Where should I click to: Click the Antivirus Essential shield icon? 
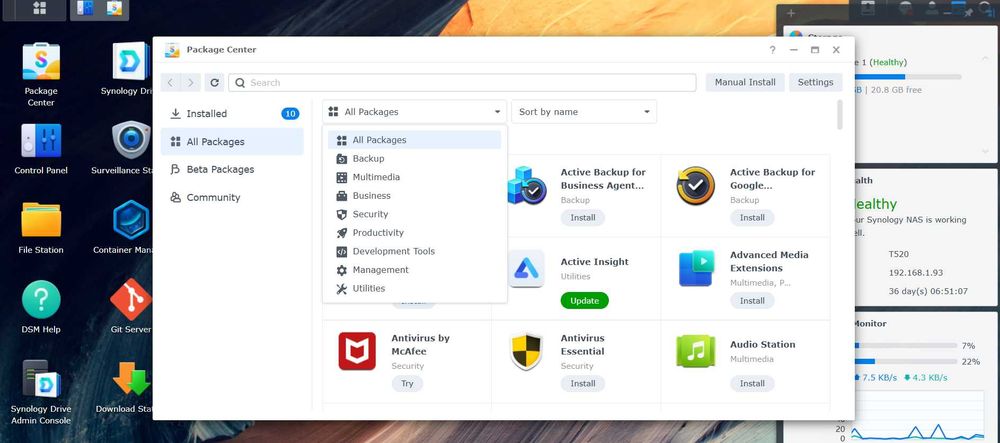(x=526, y=351)
